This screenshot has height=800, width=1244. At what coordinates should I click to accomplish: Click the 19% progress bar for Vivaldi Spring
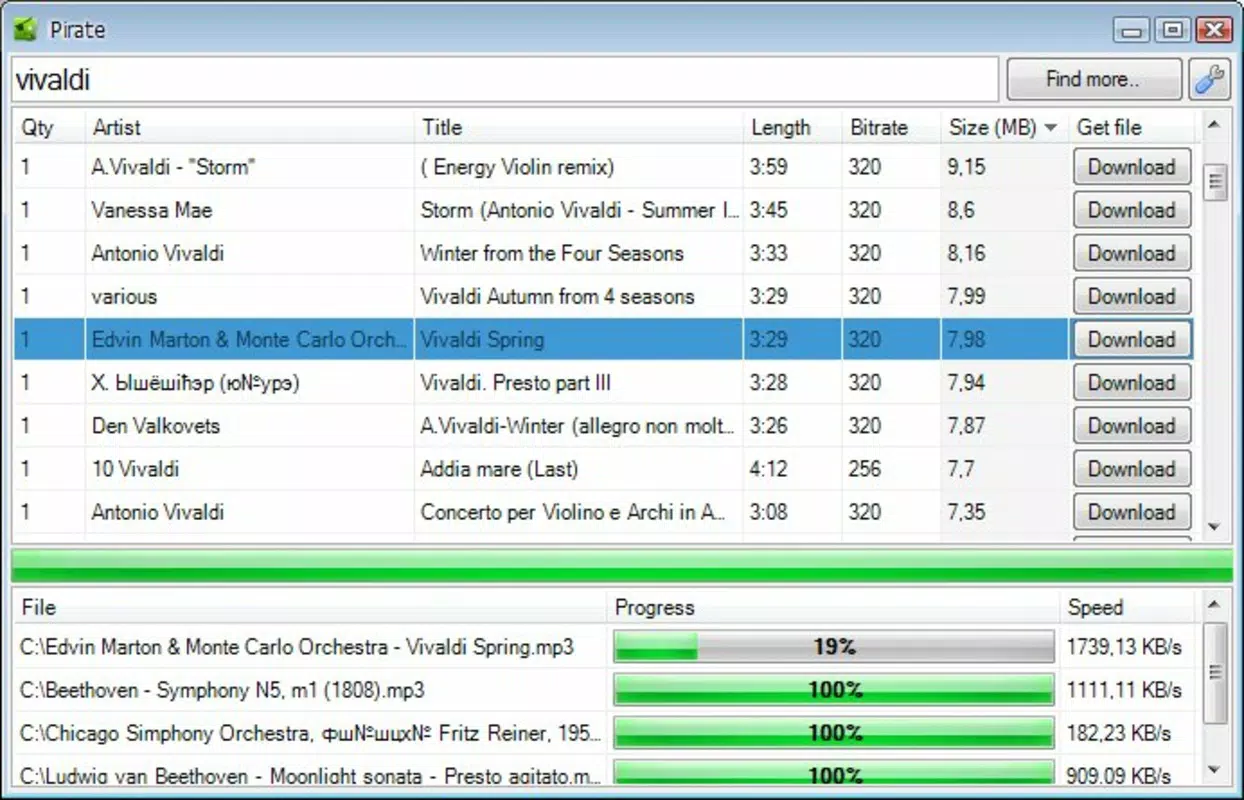[834, 647]
